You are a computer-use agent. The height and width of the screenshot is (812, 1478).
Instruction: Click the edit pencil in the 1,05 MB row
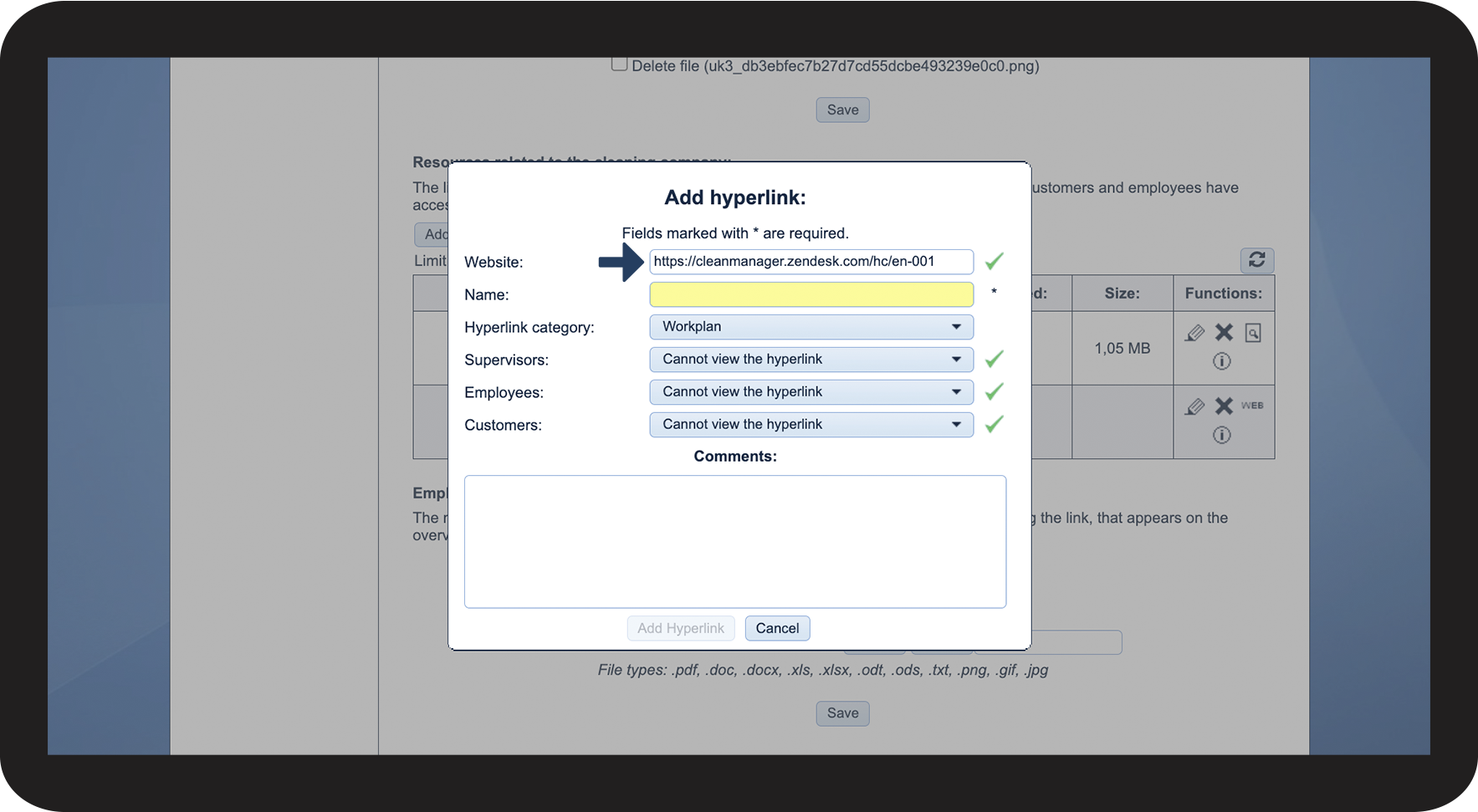click(x=1194, y=333)
